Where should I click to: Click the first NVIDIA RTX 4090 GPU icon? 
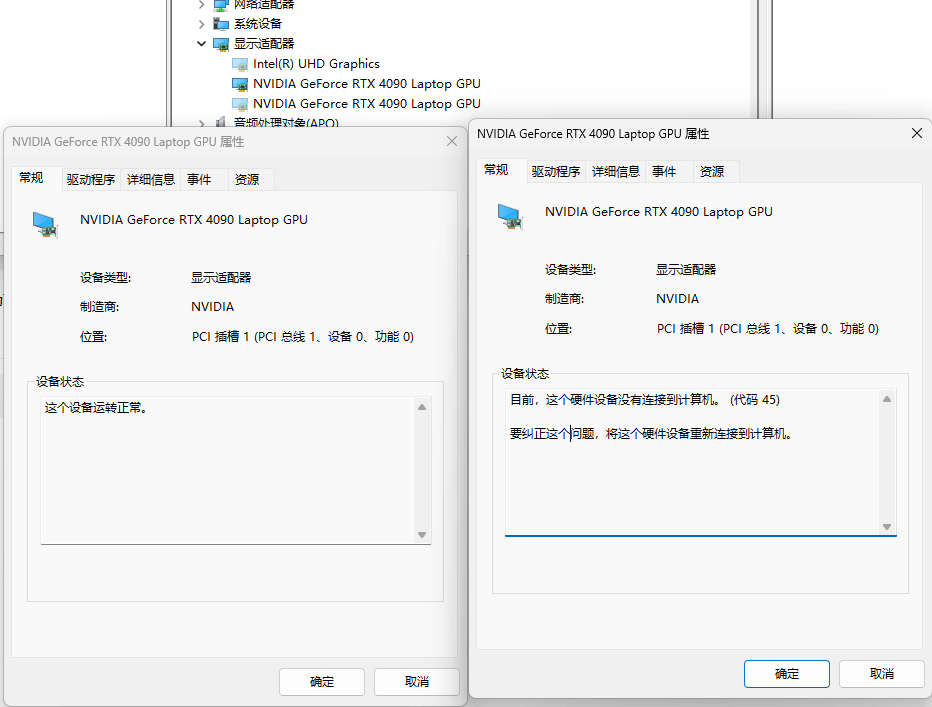tap(240, 83)
